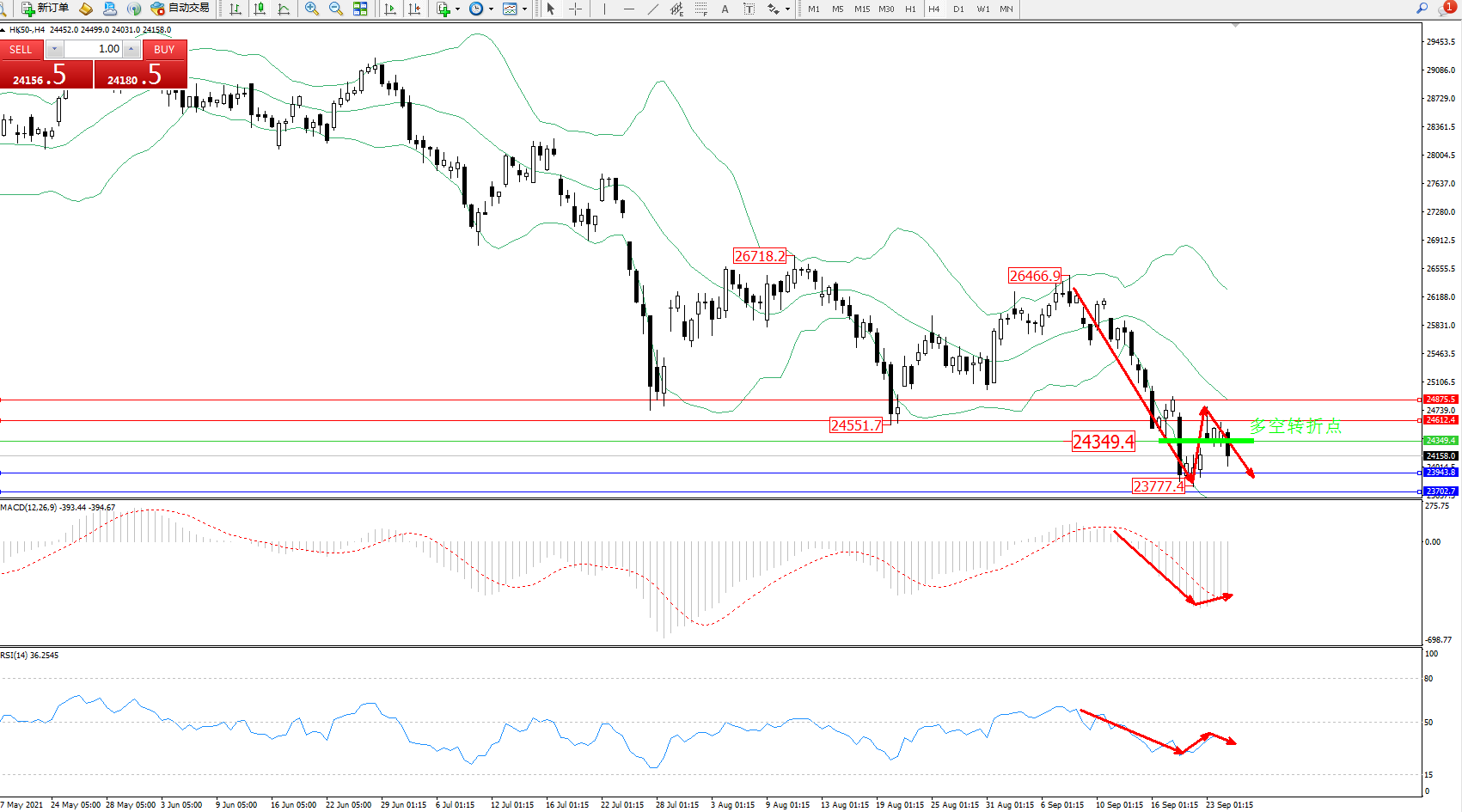Expand the templates dropdown arrow
This screenshot has width=1462, height=812.
[x=524, y=9]
